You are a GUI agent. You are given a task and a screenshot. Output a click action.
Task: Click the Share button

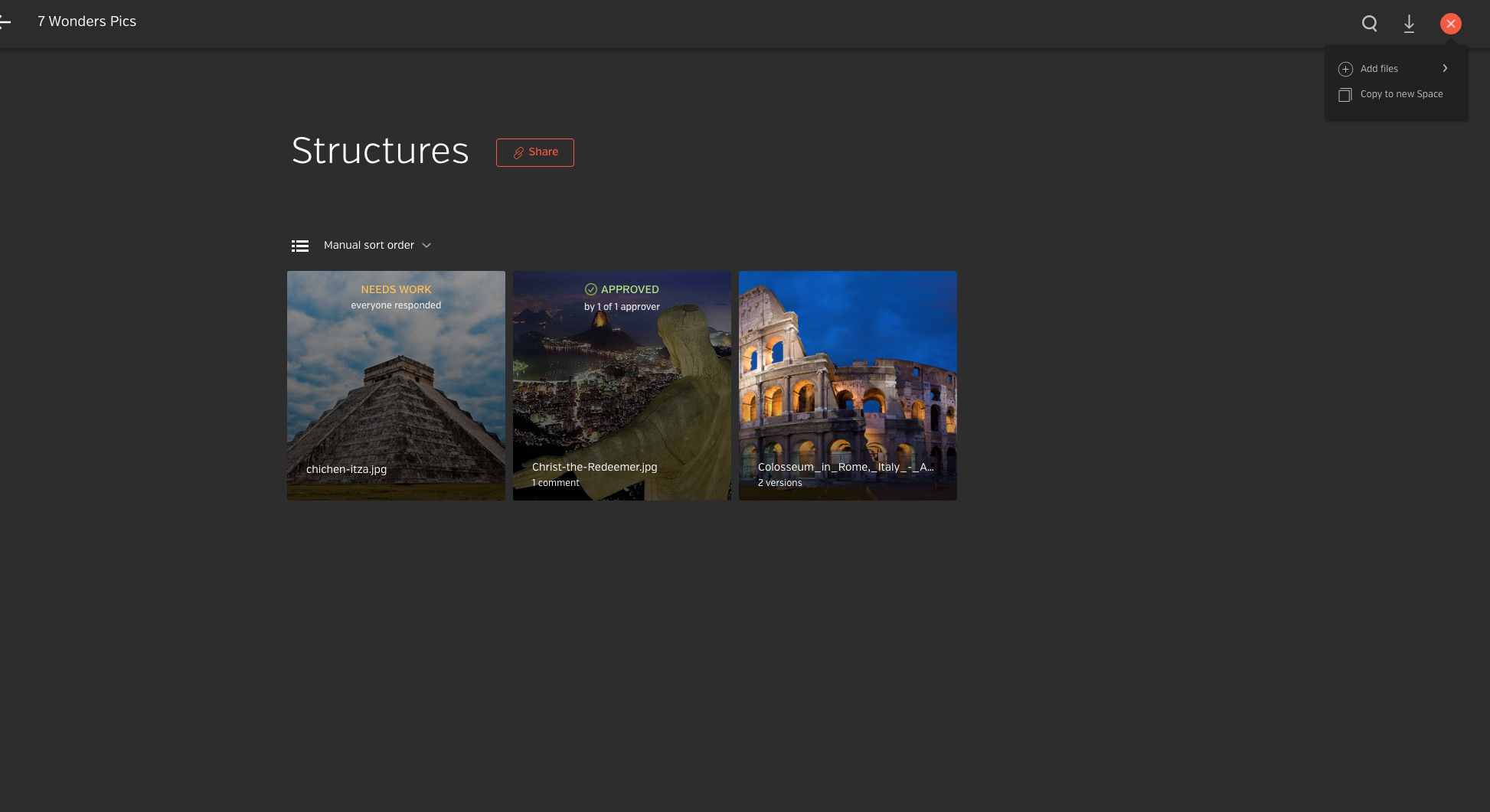(x=535, y=152)
